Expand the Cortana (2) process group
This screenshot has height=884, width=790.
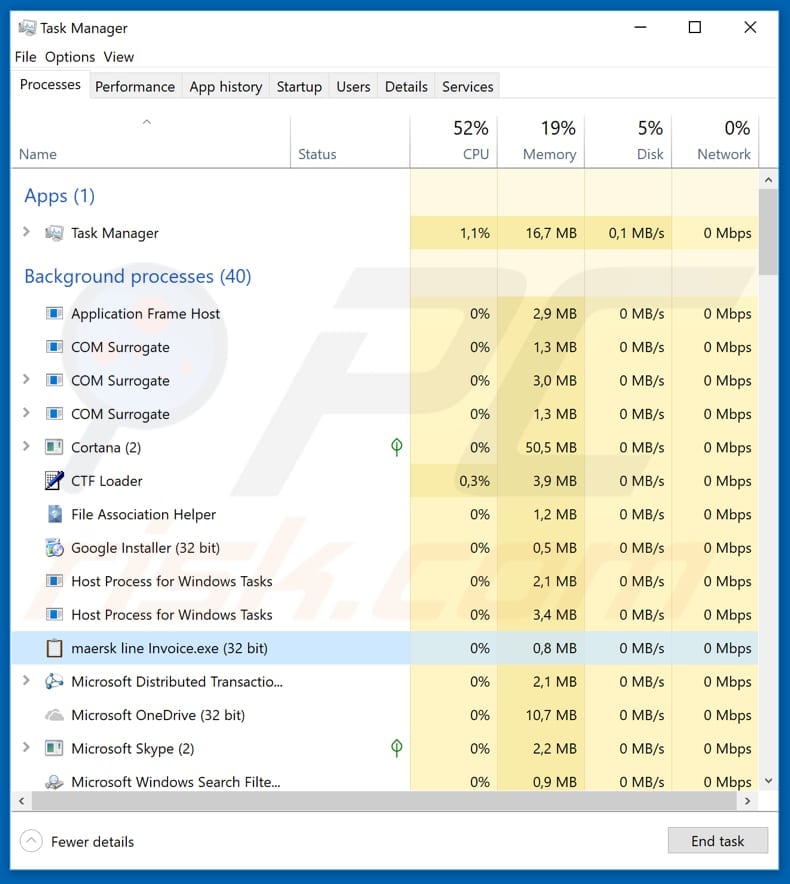(x=26, y=446)
